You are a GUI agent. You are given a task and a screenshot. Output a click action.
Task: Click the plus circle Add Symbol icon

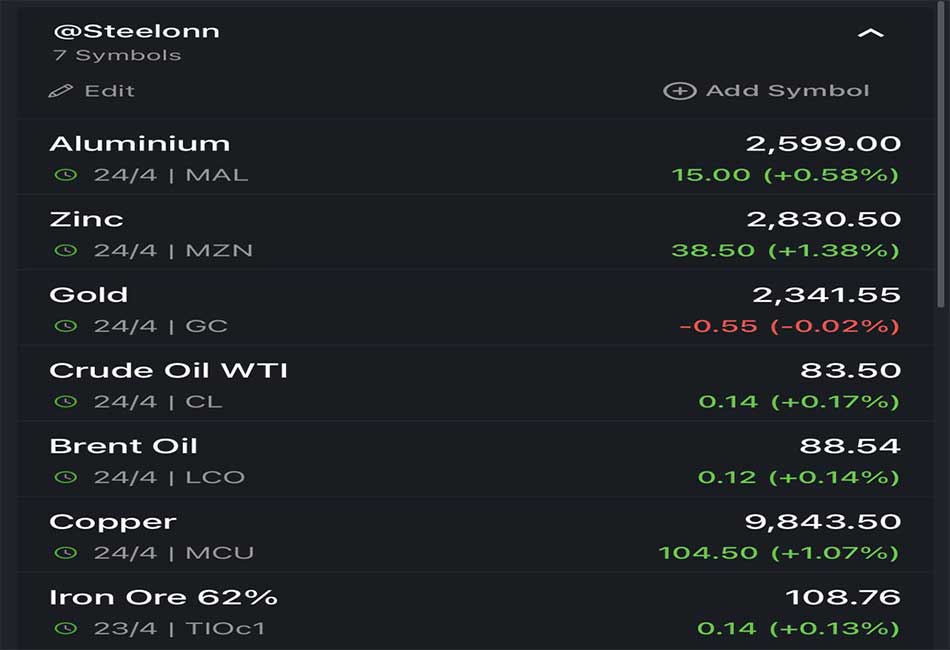(x=680, y=91)
